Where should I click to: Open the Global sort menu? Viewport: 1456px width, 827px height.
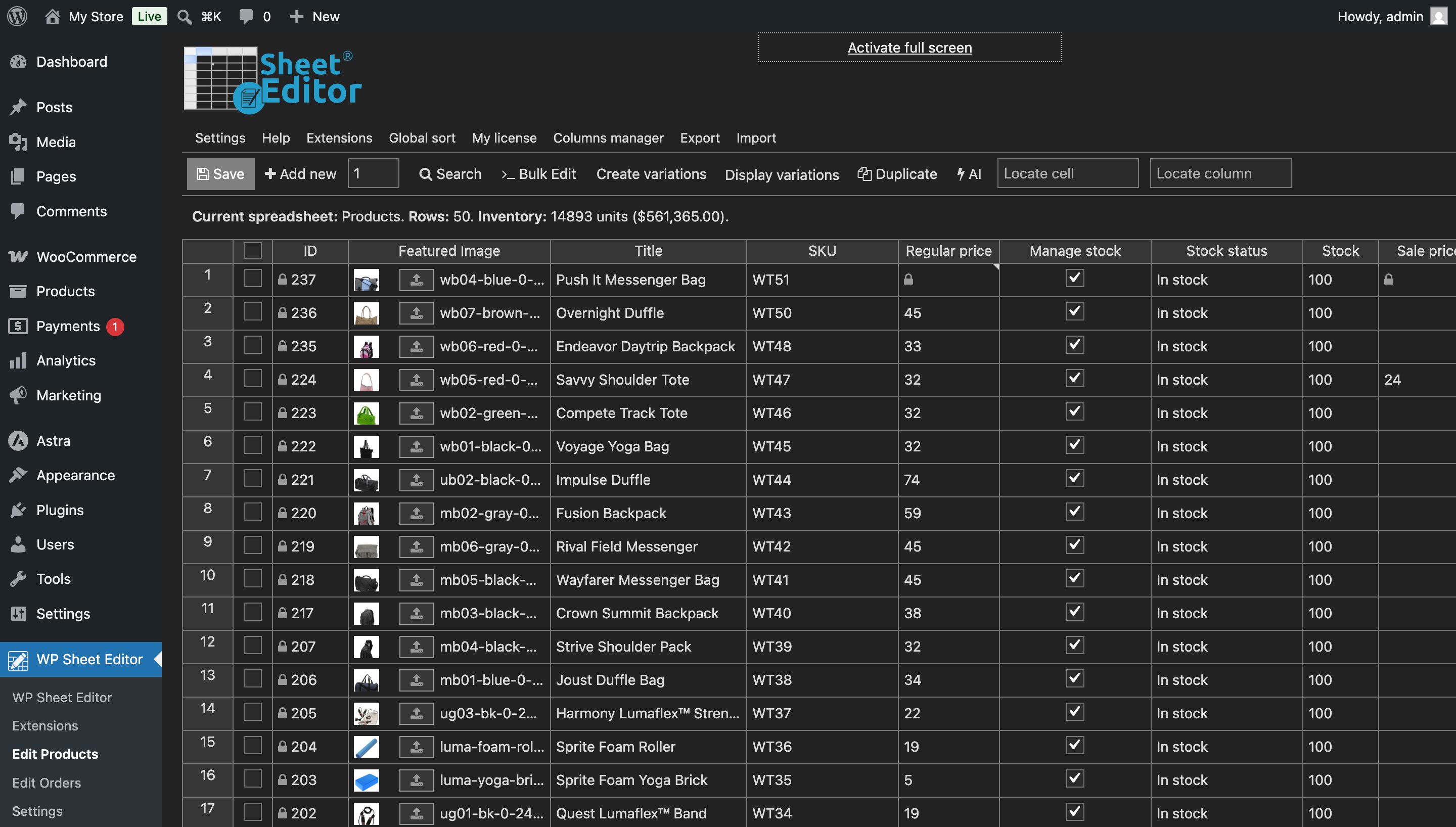click(422, 137)
